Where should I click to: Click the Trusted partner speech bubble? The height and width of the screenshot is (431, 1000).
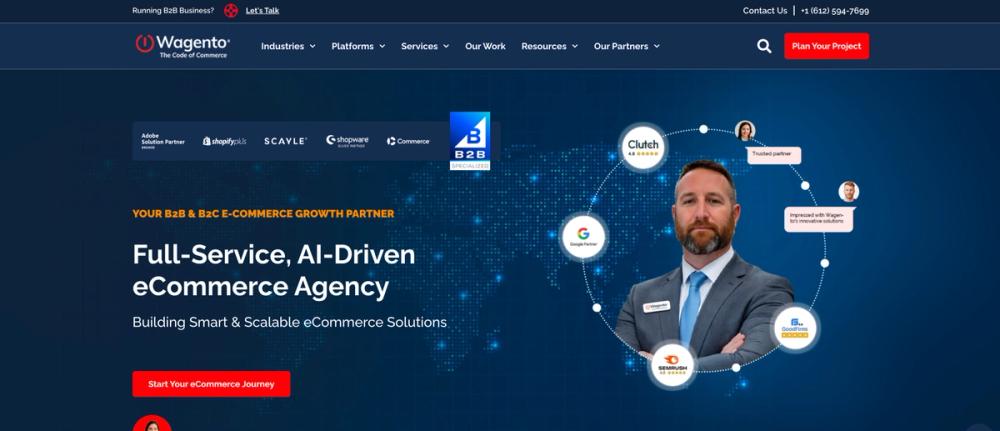coord(774,155)
